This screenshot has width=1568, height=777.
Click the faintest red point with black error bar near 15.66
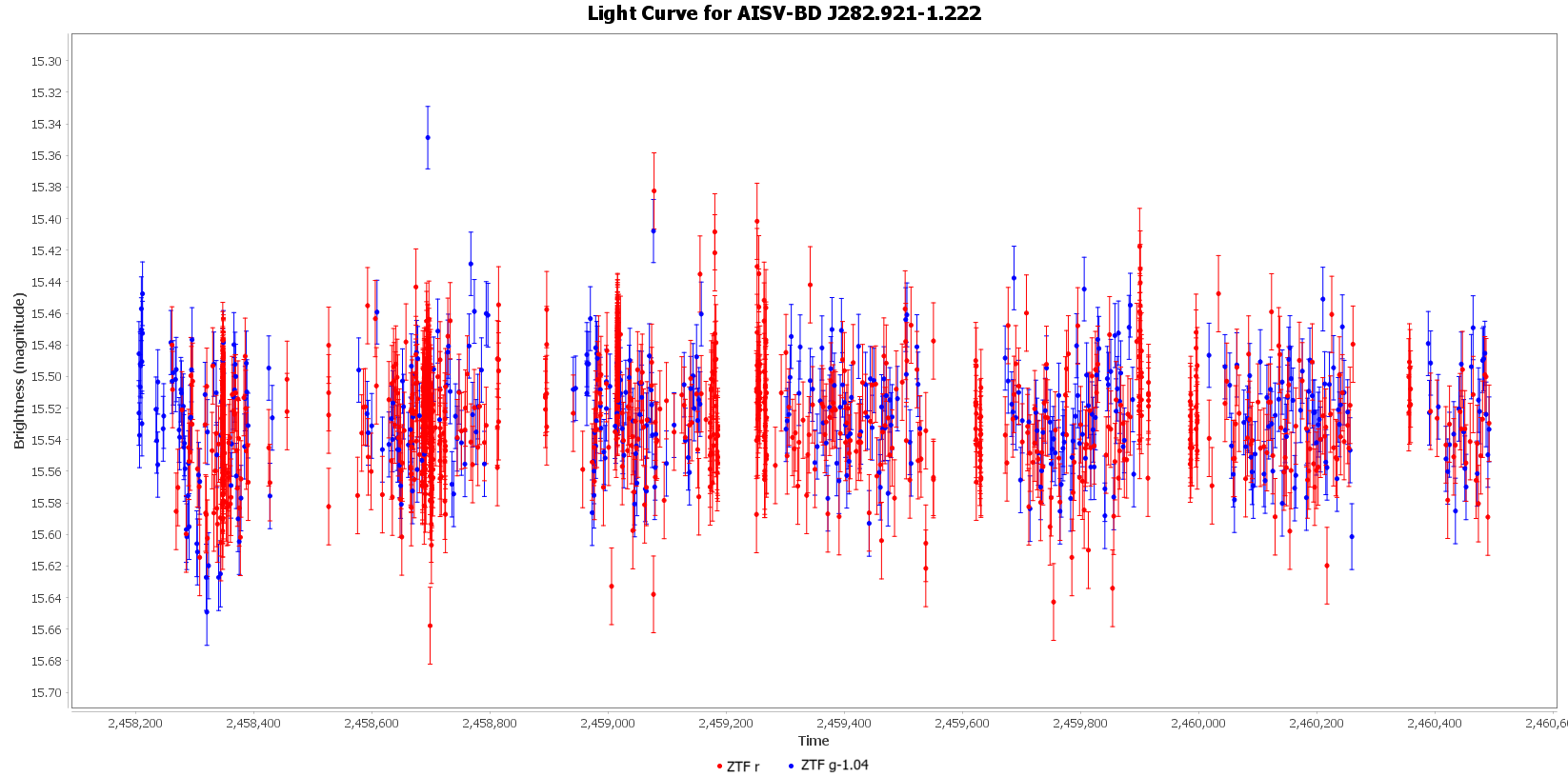[430, 626]
